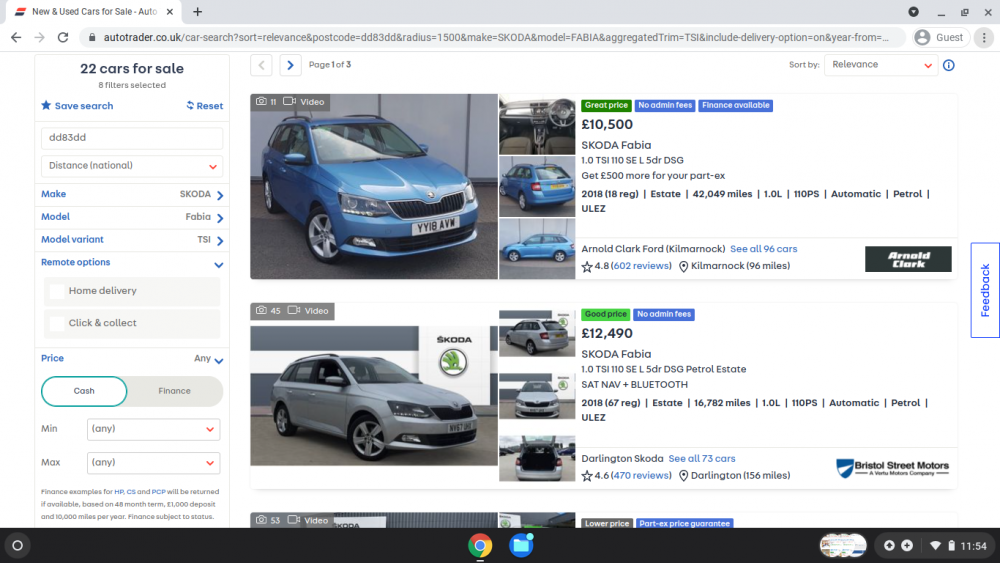
Task: Click the Finance available badge
Action: [735, 106]
